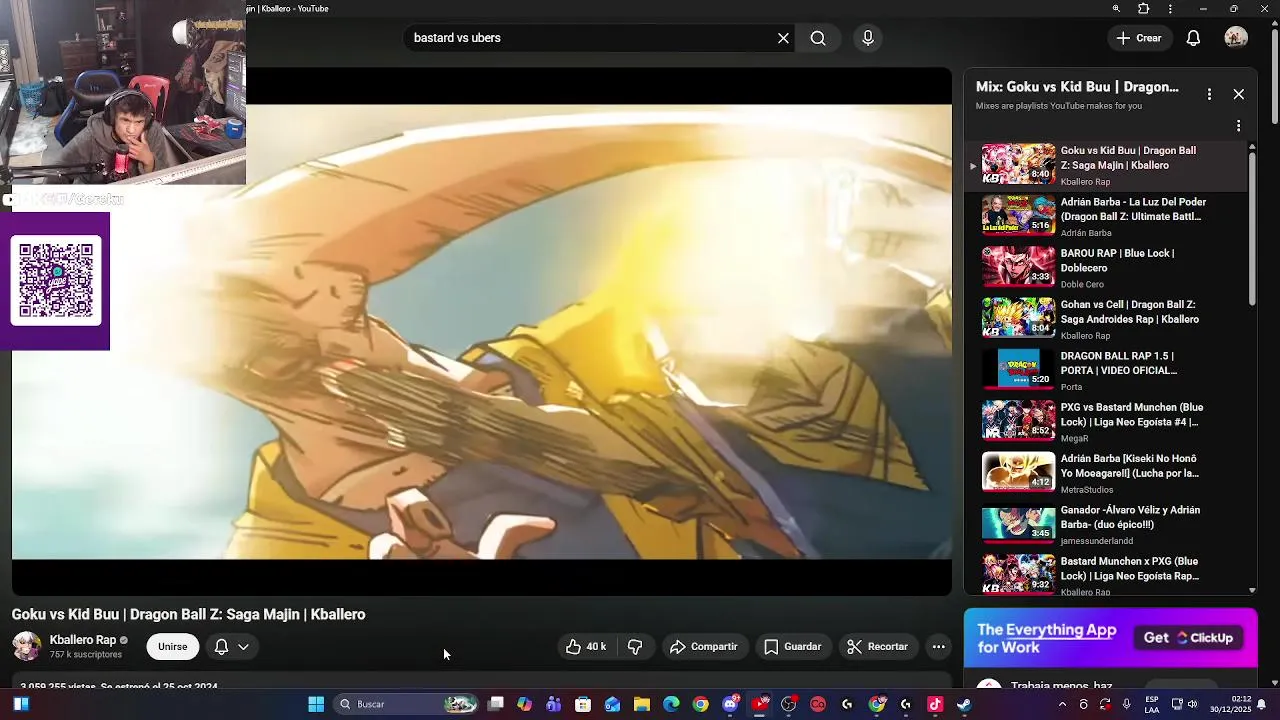The image size is (1280, 720).
Task: Open the Windows Start menu
Action: (316, 704)
